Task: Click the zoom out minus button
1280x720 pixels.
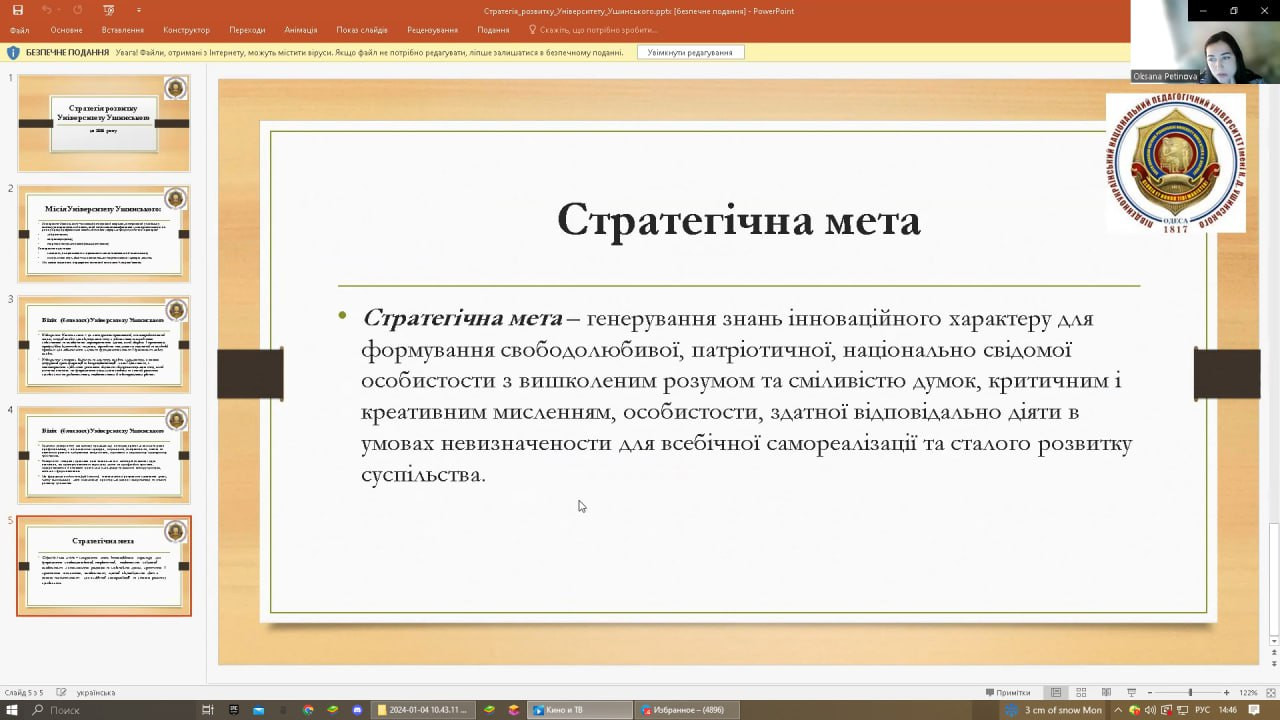Action: 1151,692
